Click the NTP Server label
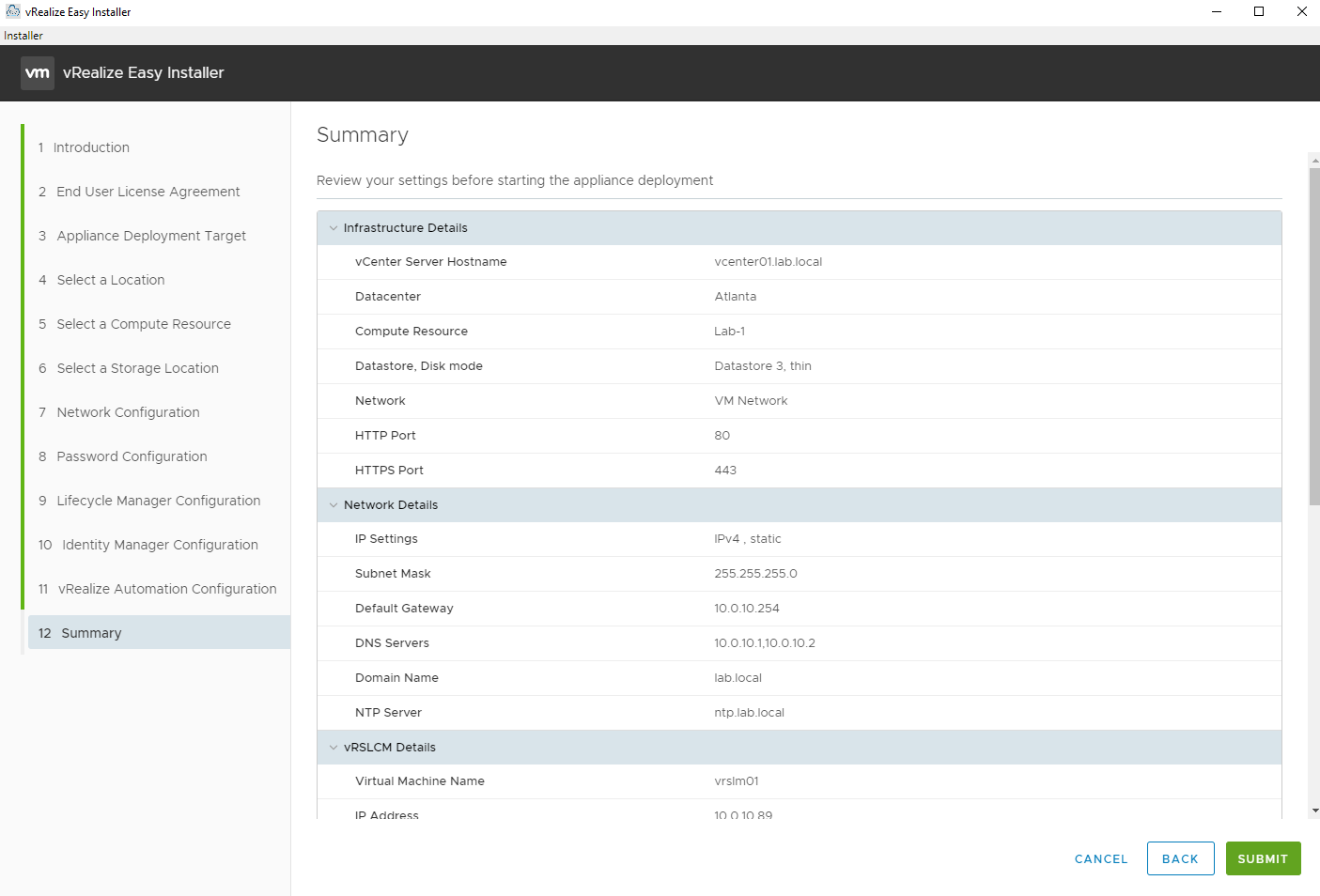 coord(388,713)
